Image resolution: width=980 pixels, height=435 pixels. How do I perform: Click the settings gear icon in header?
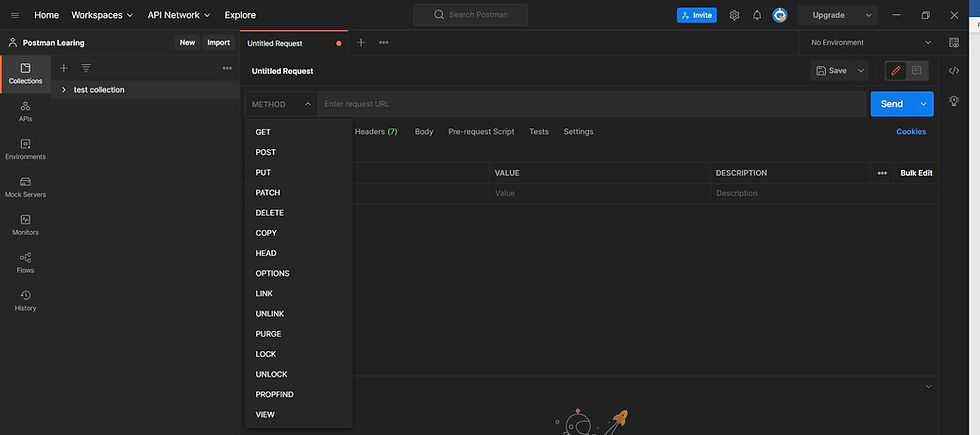click(x=734, y=15)
